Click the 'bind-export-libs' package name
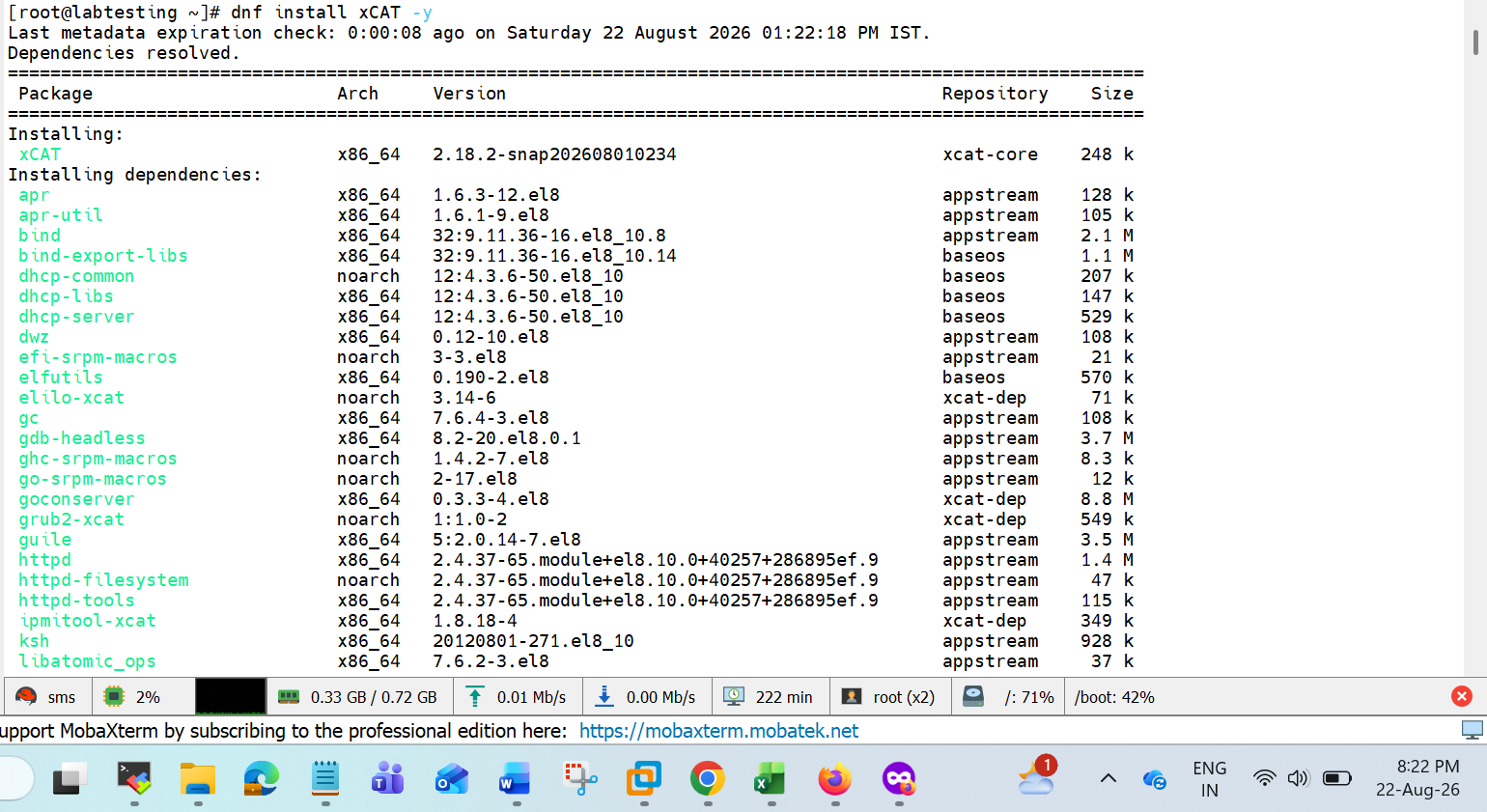The image size is (1487, 812). pyautogui.click(x=103, y=256)
